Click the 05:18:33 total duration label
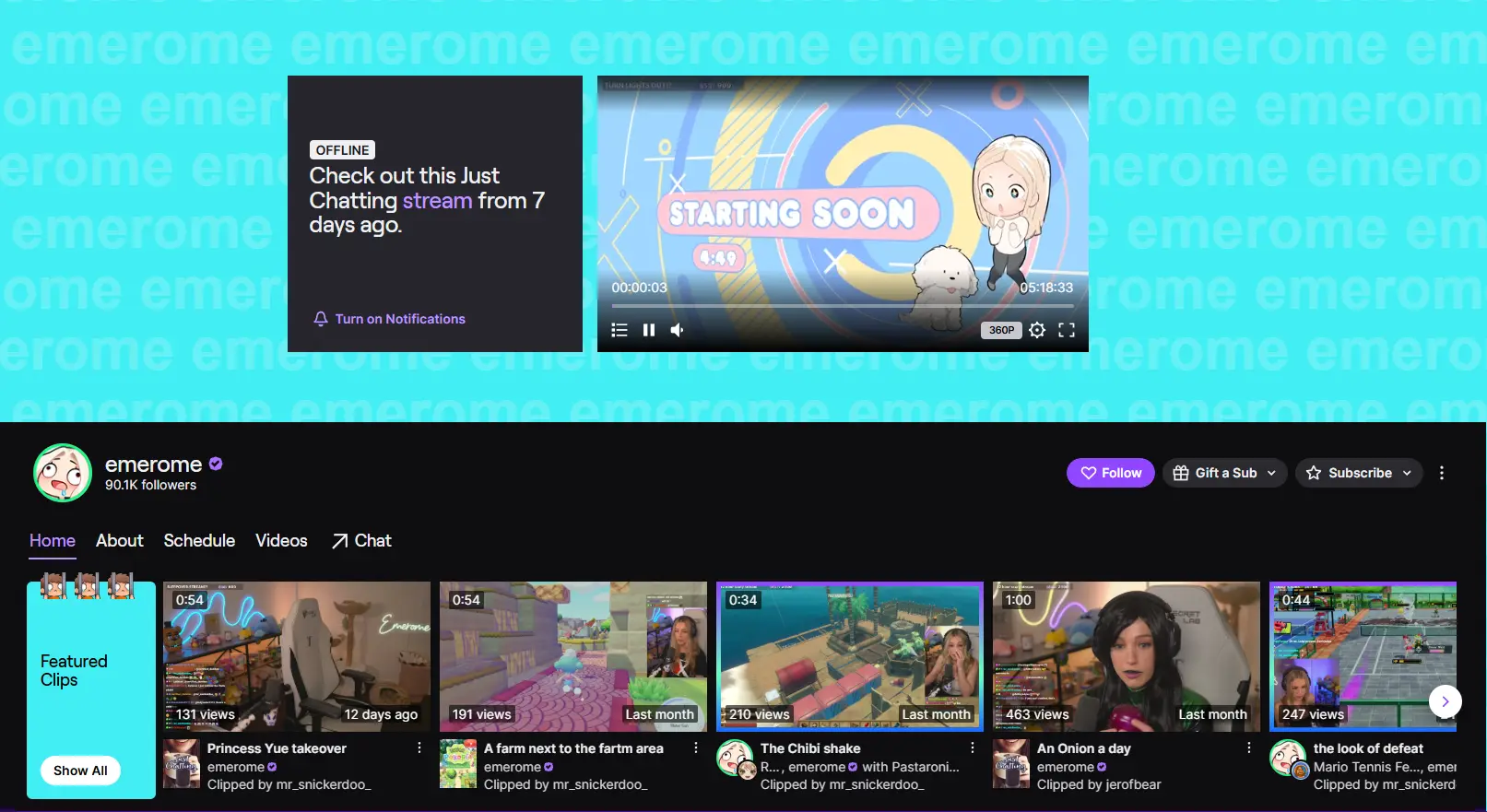The image size is (1487, 812). [1046, 288]
